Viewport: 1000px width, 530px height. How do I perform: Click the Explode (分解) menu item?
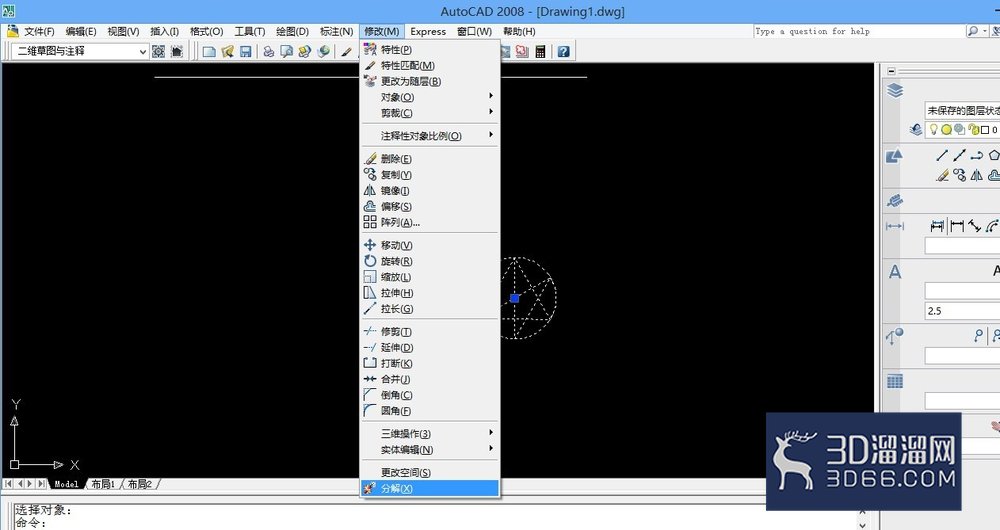tap(429, 489)
